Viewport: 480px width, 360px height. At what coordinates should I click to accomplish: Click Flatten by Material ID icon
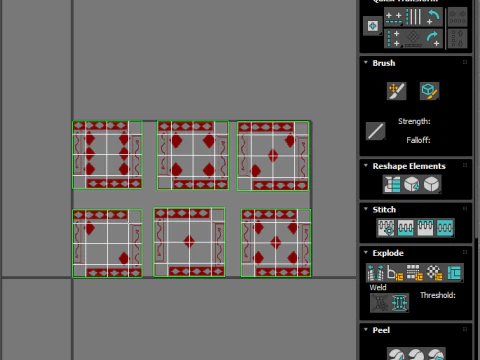click(x=435, y=273)
